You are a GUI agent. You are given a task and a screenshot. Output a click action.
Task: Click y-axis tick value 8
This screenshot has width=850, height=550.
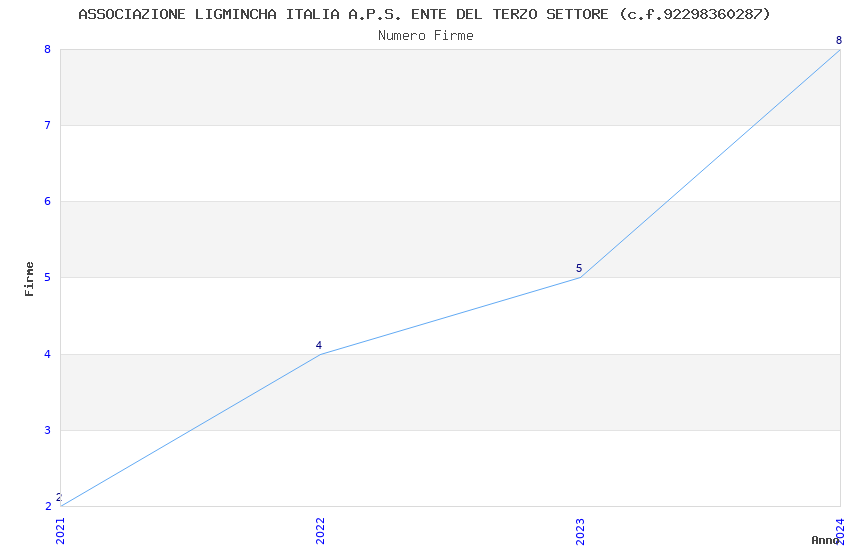[48, 49]
